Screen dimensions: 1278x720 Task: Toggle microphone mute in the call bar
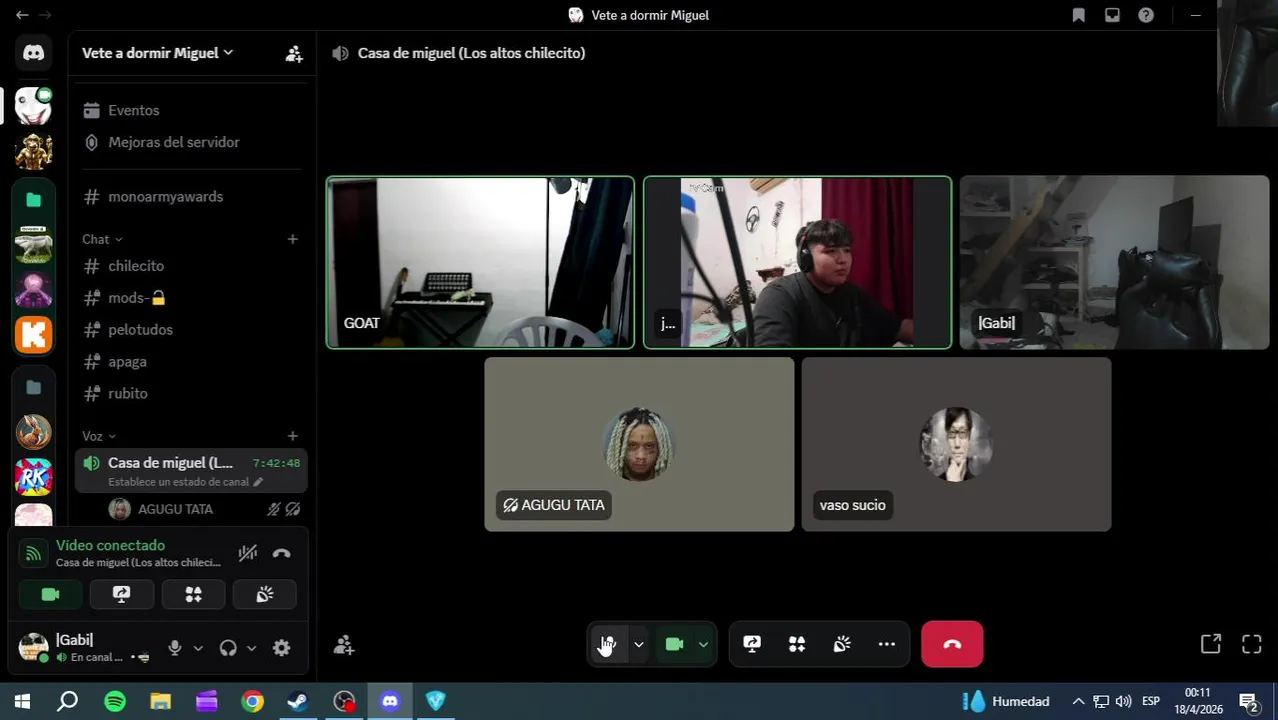pos(608,645)
